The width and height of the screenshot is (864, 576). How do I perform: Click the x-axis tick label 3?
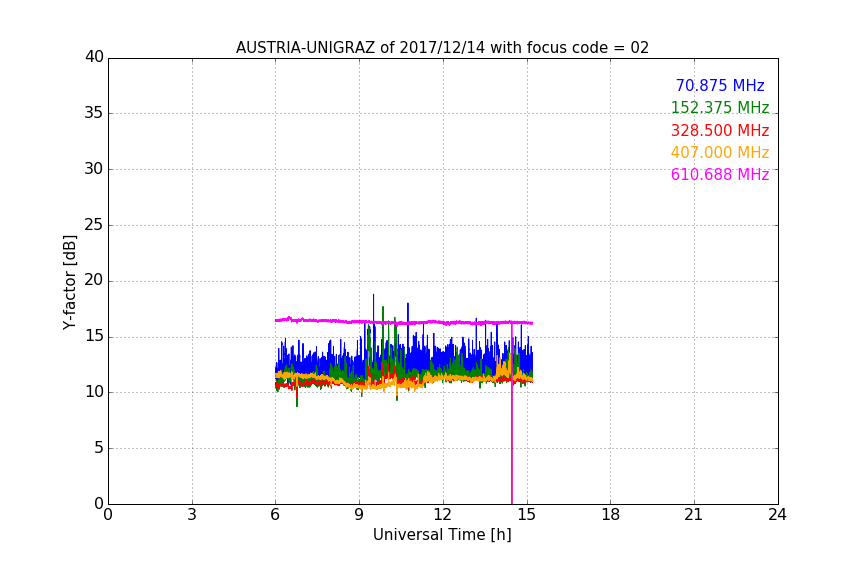(192, 515)
